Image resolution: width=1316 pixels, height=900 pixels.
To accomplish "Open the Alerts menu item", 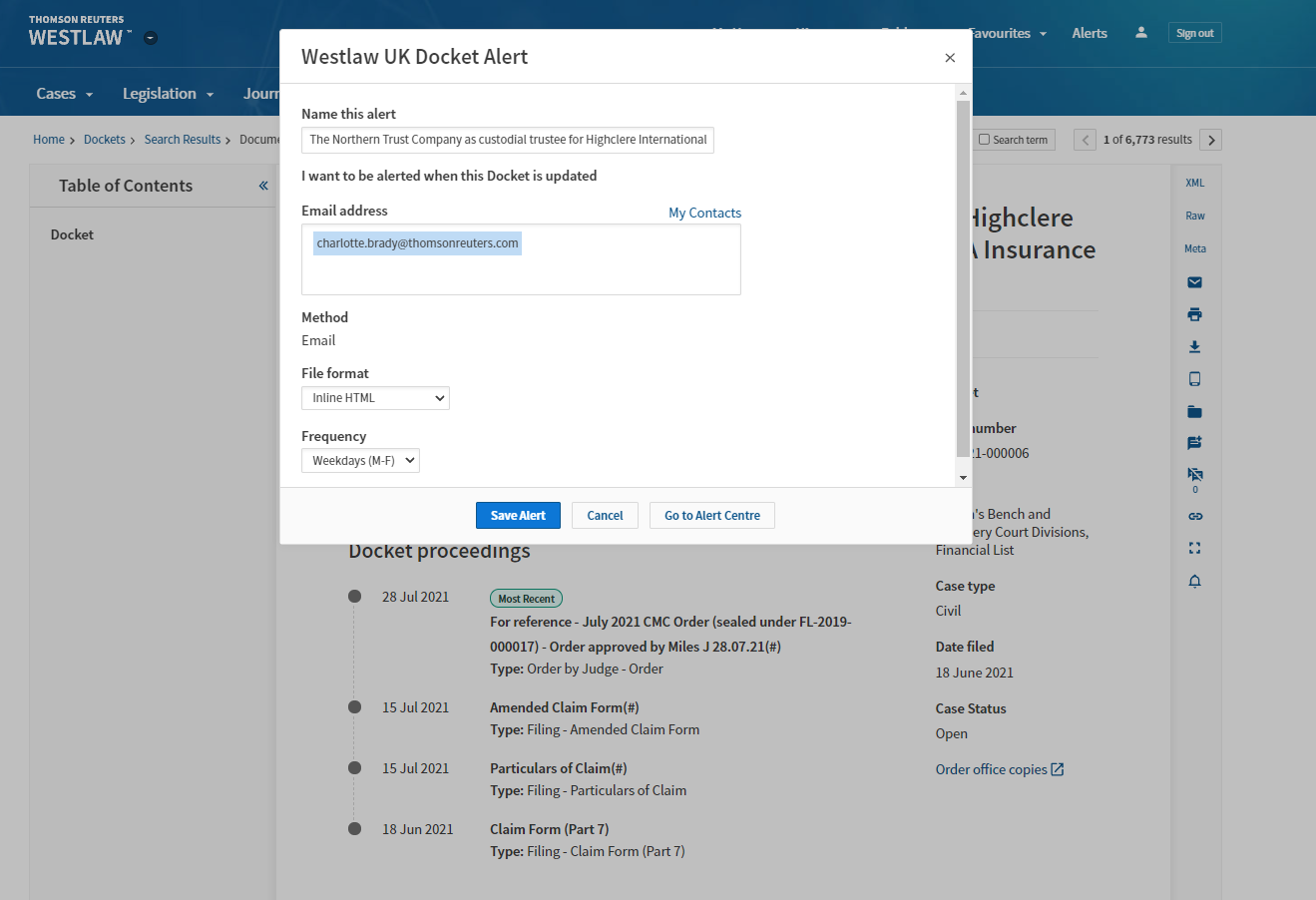I will 1090,33.
